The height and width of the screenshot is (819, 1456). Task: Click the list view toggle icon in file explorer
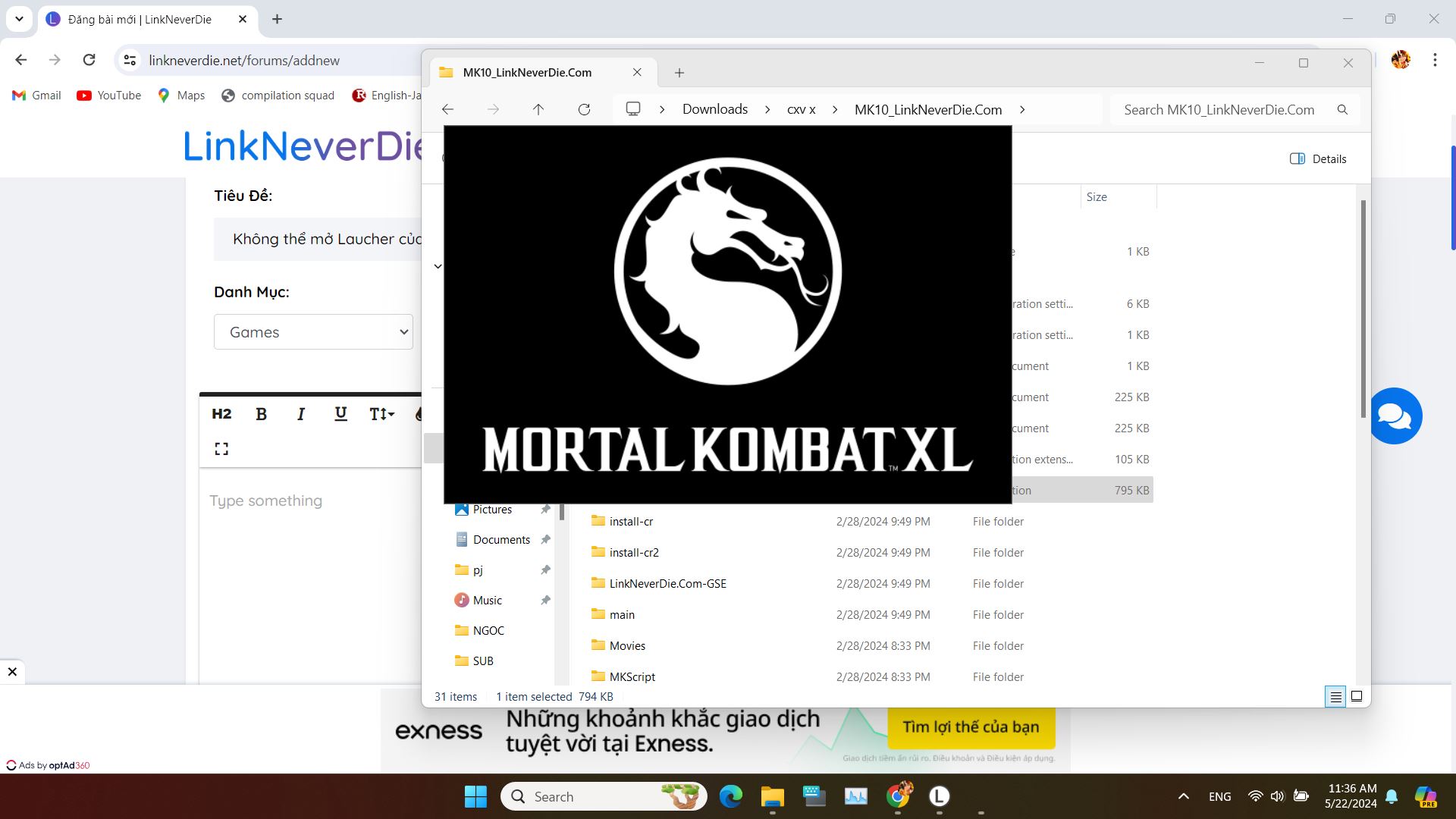click(x=1335, y=696)
